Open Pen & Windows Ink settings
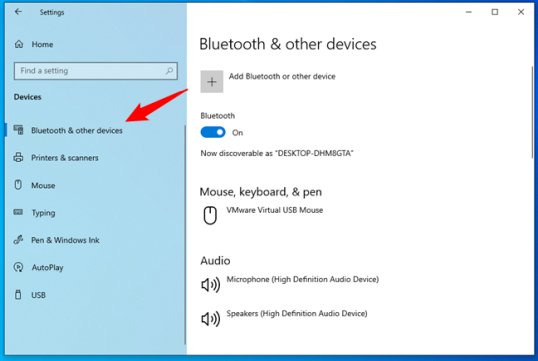 [65, 240]
